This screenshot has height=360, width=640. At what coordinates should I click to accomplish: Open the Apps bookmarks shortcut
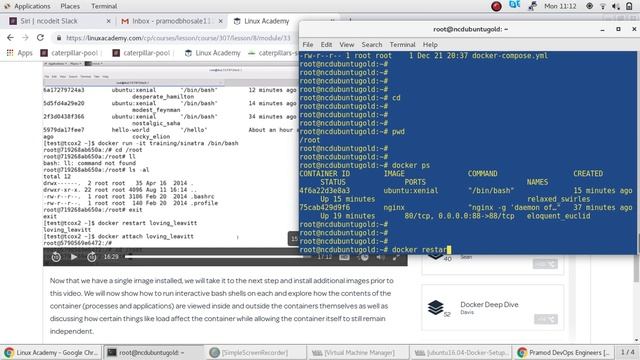point(19,53)
